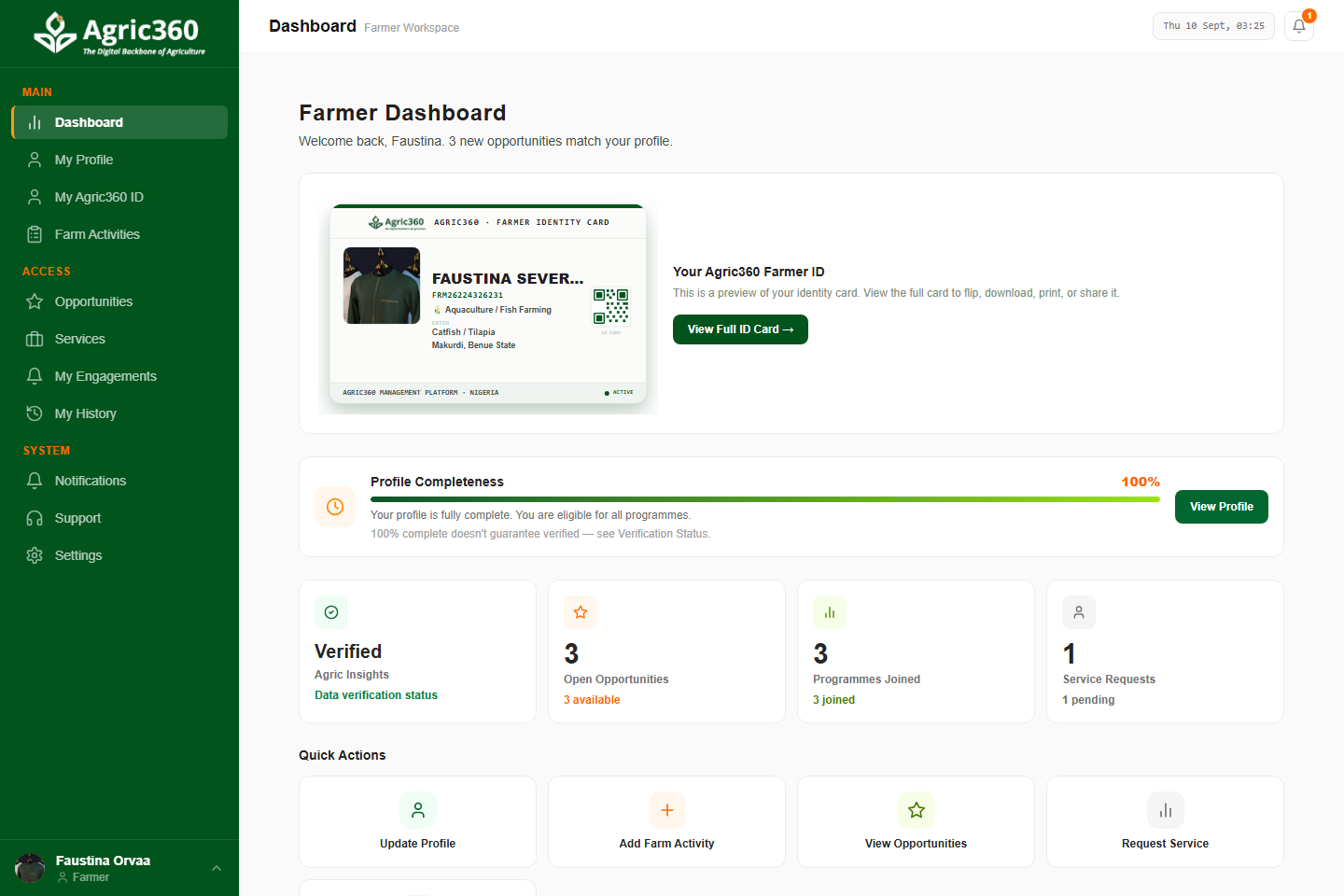1344x896 pixels.
Task: Click the profile completeness progress bar
Action: [764, 499]
